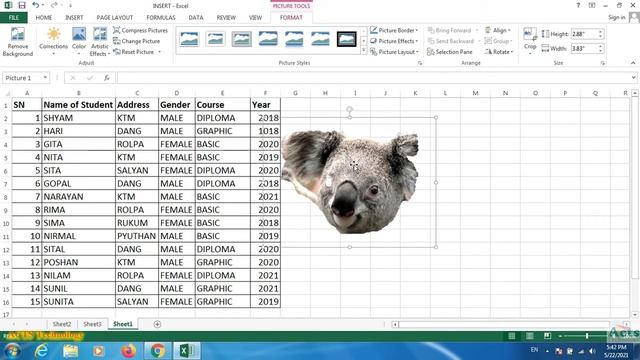The height and width of the screenshot is (360, 640).
Task: Switch to the PAGE LAYOUT tab
Action: pyautogui.click(x=115, y=18)
